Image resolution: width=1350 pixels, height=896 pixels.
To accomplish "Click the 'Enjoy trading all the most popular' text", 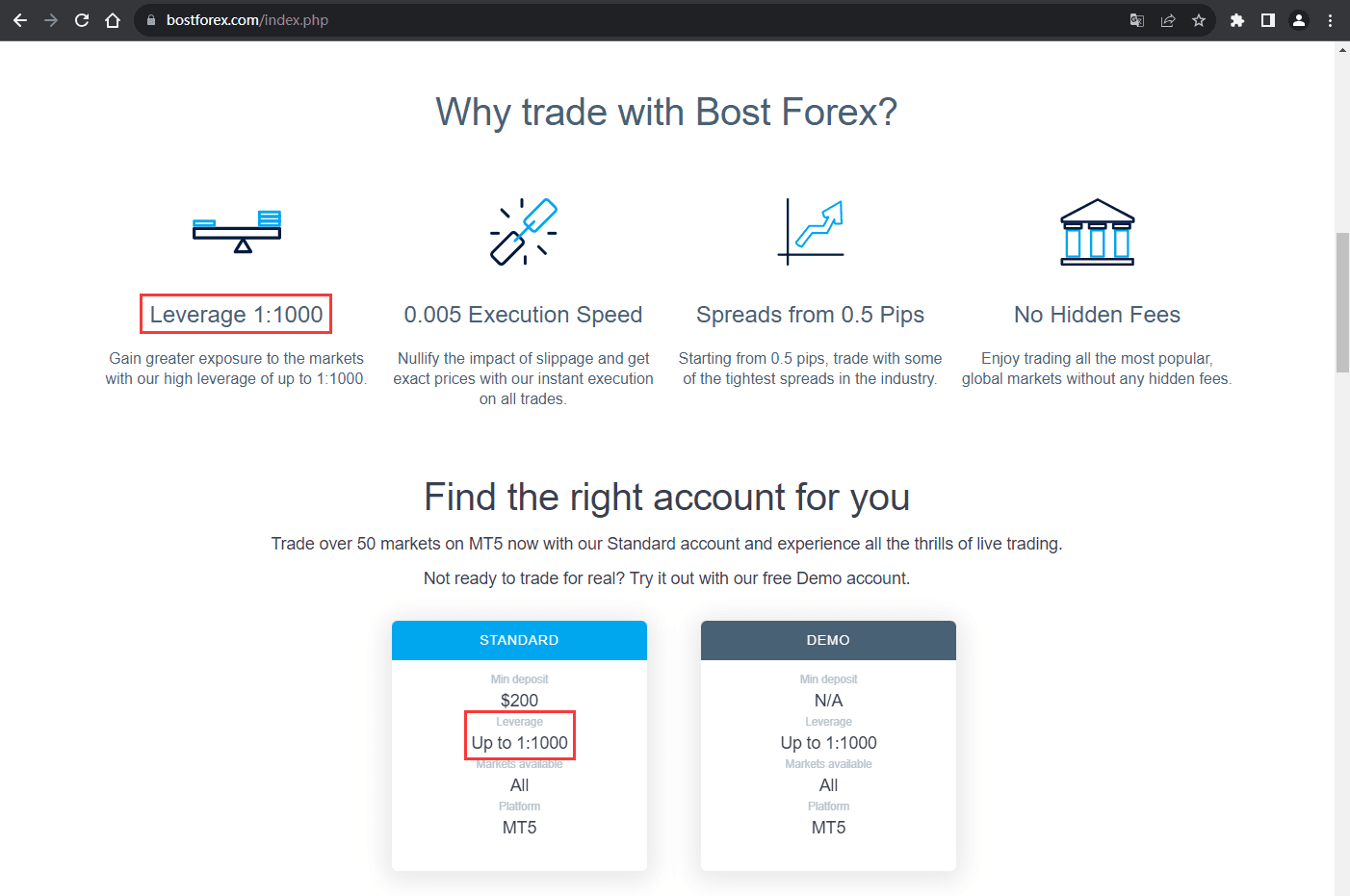I will [x=1097, y=369].
